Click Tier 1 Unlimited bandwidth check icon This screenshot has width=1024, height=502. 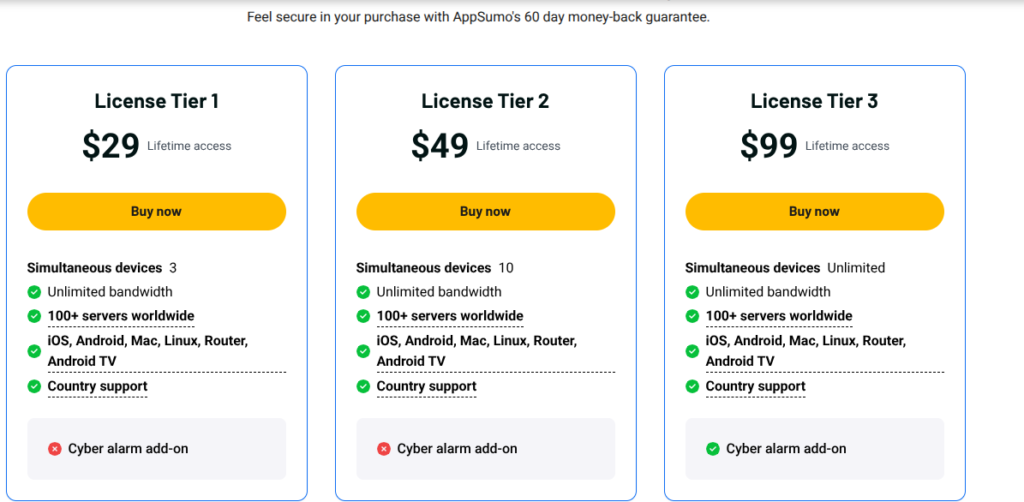click(35, 292)
